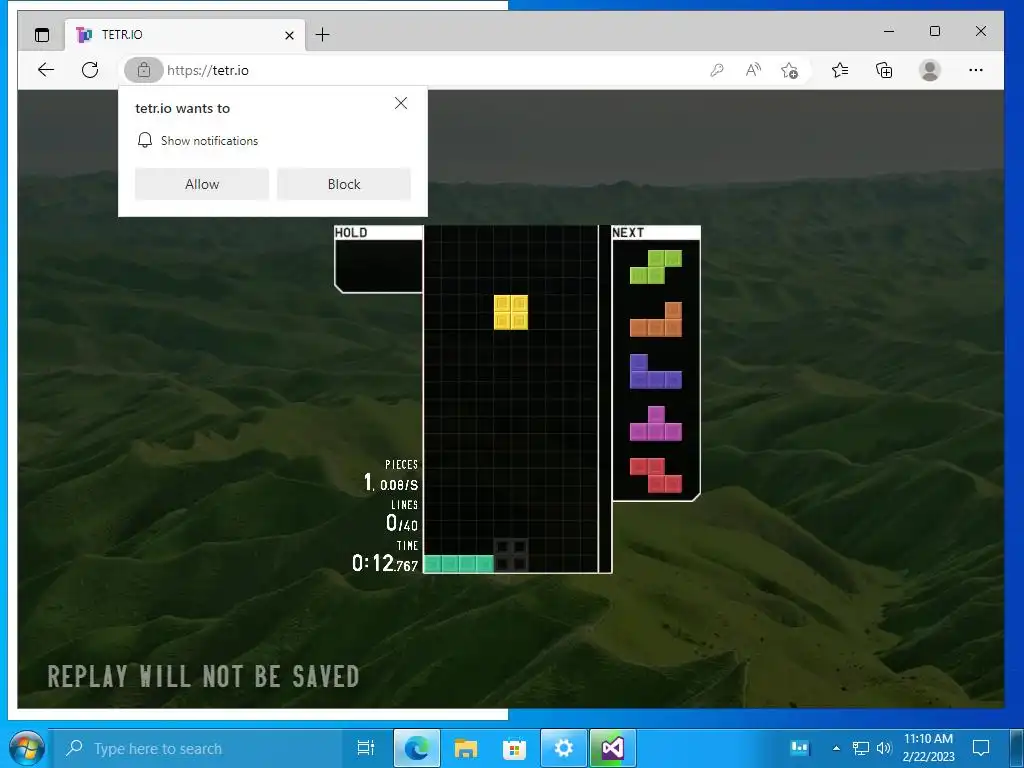Close the notification permission popup
The image size is (1024, 768).
coord(401,103)
